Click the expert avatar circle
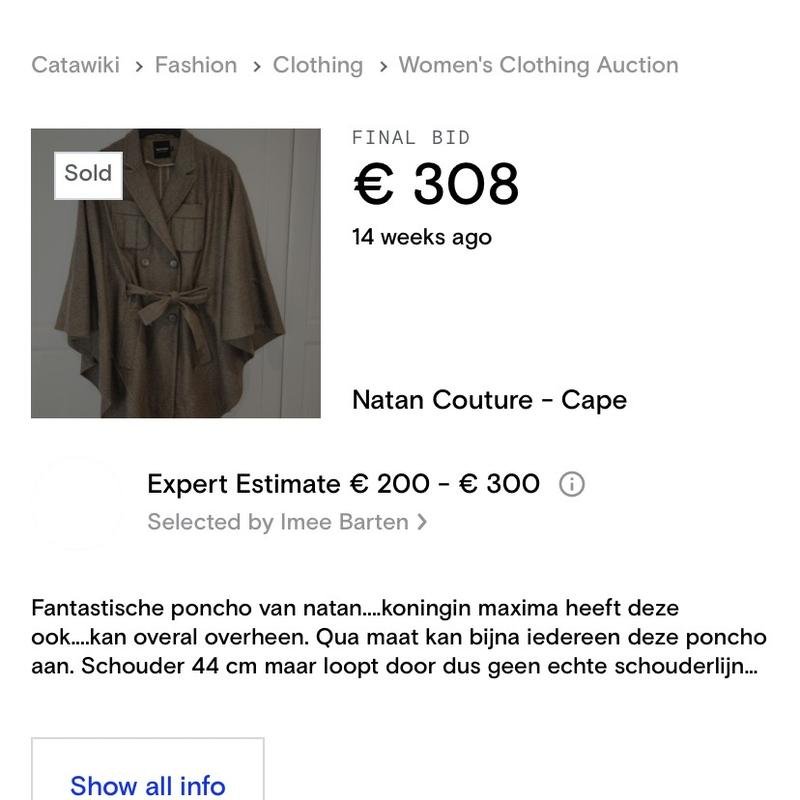 click(77, 502)
